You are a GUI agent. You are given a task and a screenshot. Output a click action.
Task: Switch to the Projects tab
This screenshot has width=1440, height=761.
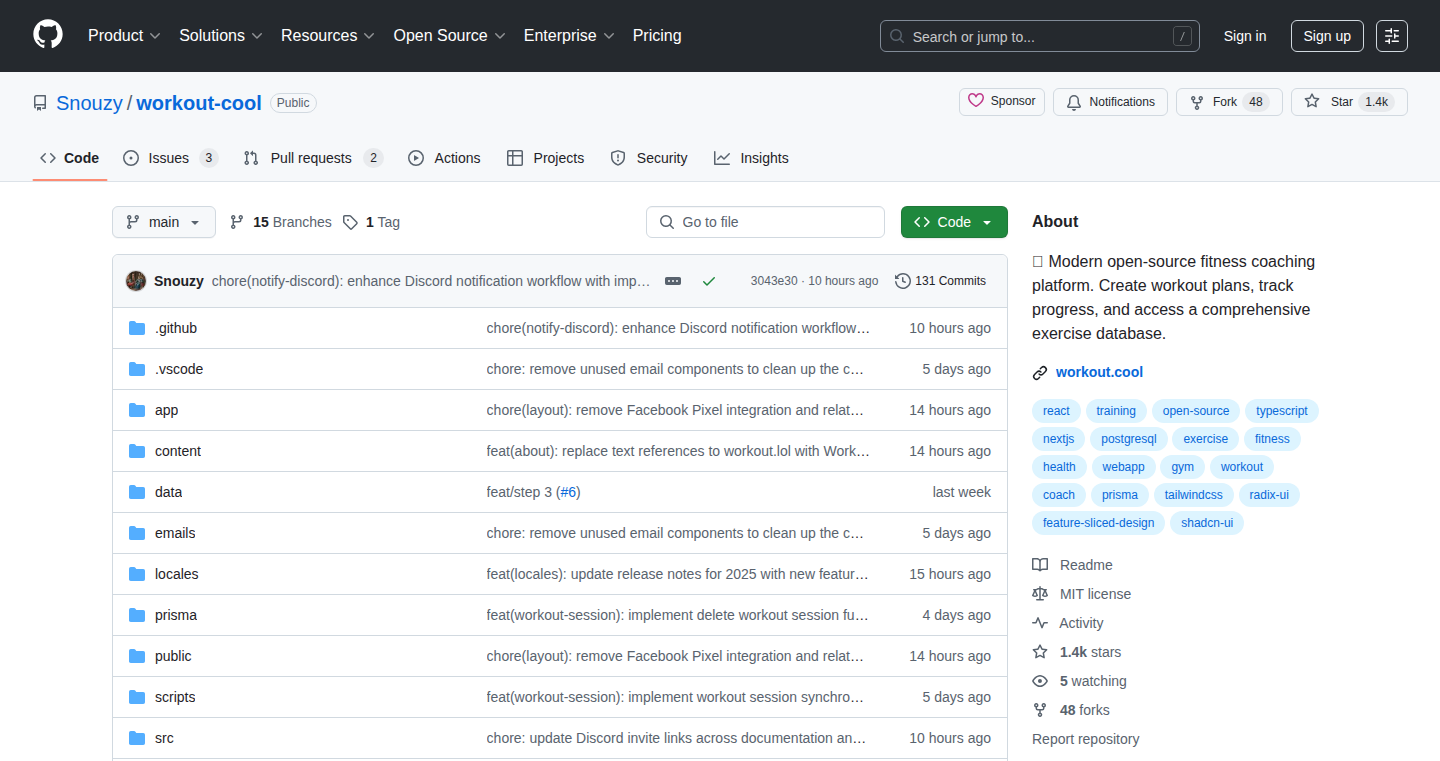pyautogui.click(x=545, y=158)
